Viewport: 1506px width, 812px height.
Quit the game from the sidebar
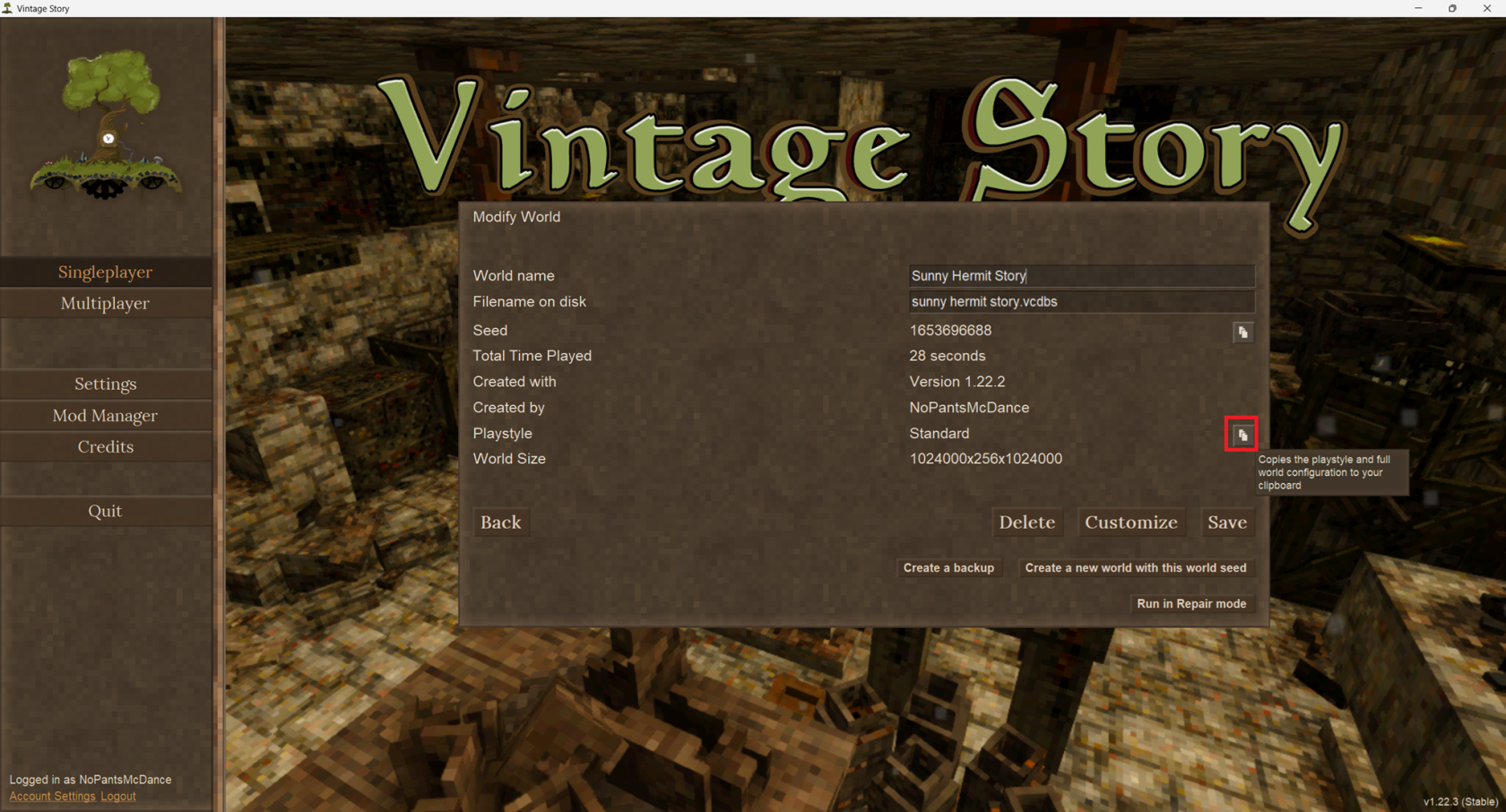106,511
